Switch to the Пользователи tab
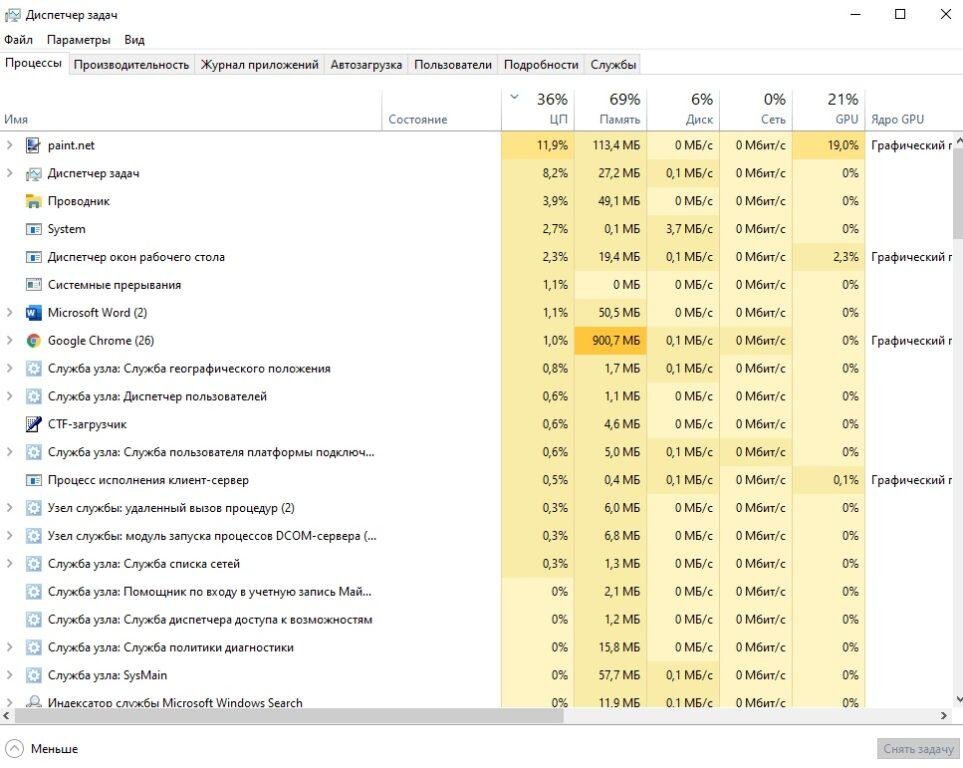 (453, 65)
